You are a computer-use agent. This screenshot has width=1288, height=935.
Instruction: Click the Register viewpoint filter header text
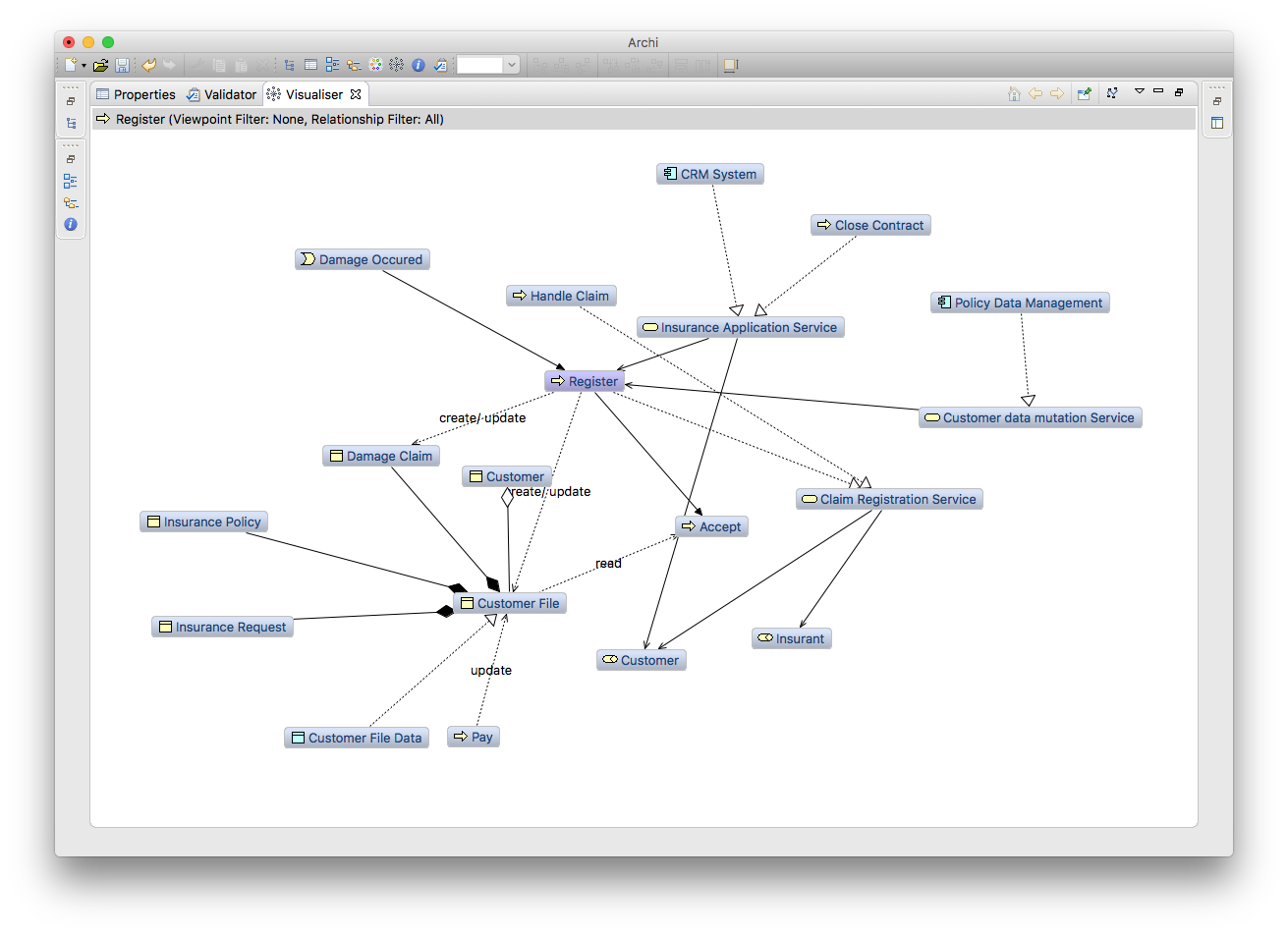coord(280,119)
